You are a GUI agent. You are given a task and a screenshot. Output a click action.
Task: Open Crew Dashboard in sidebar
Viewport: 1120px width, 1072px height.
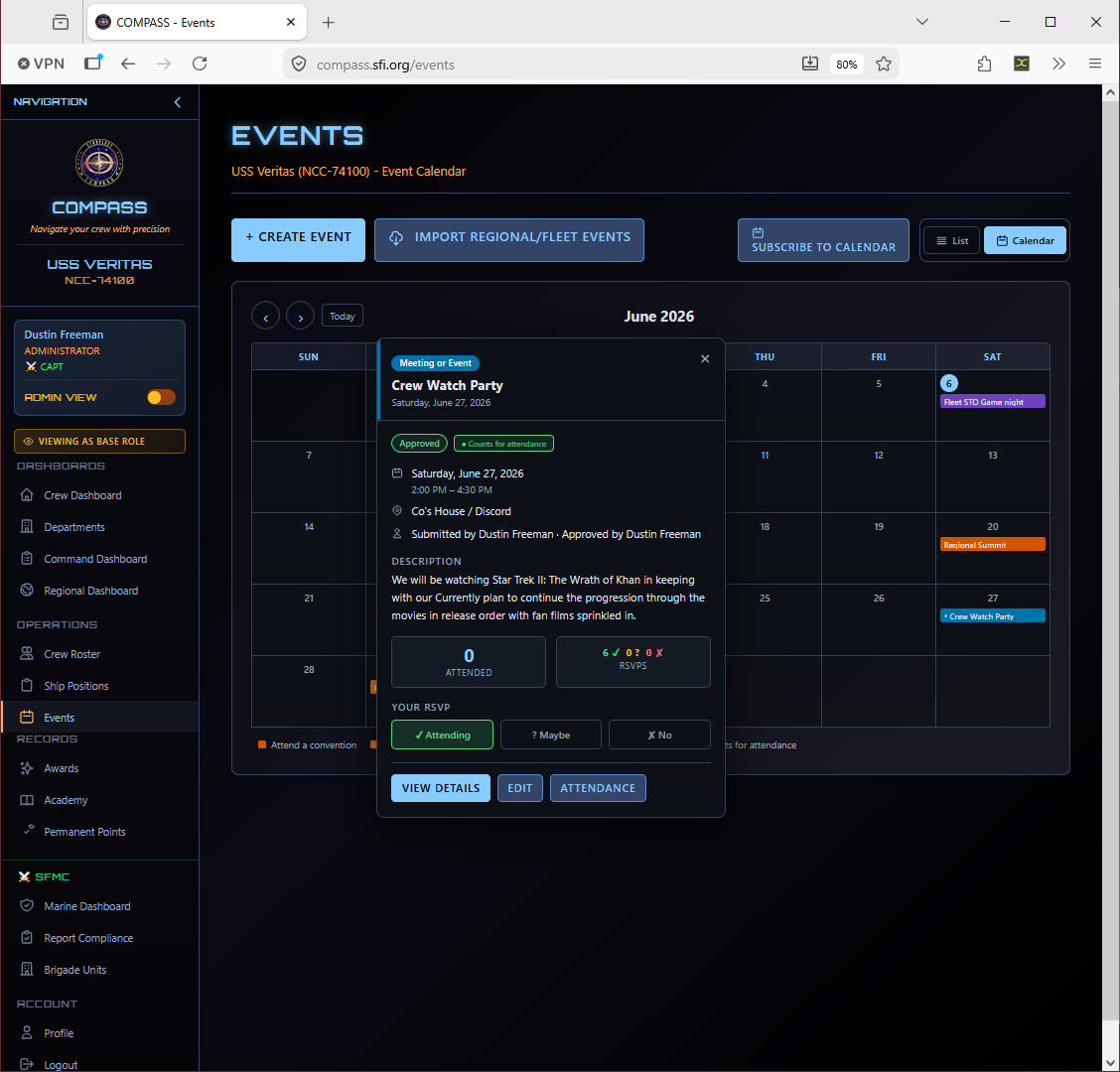[x=82, y=495]
